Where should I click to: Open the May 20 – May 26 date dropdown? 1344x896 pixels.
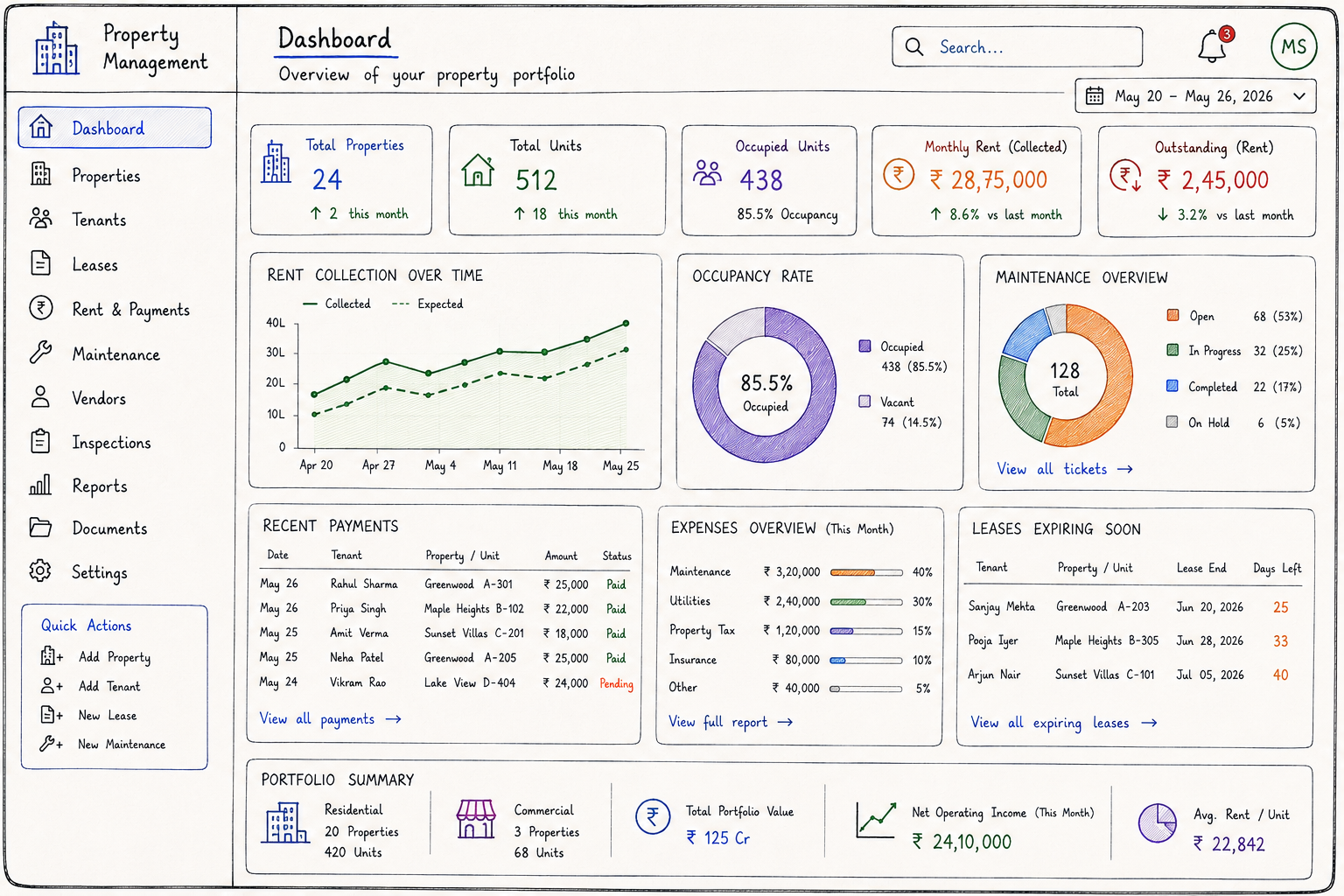tap(1195, 96)
